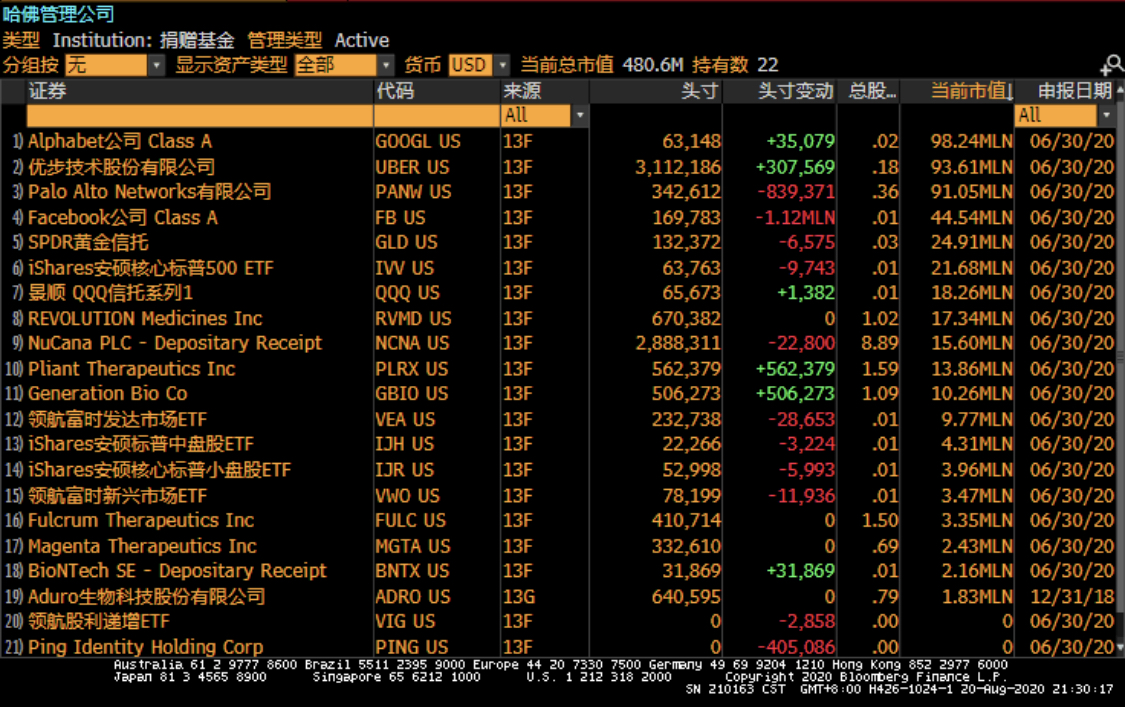1125x707 pixels.
Task: Sort by the 头寸 column header
Action: [656, 91]
